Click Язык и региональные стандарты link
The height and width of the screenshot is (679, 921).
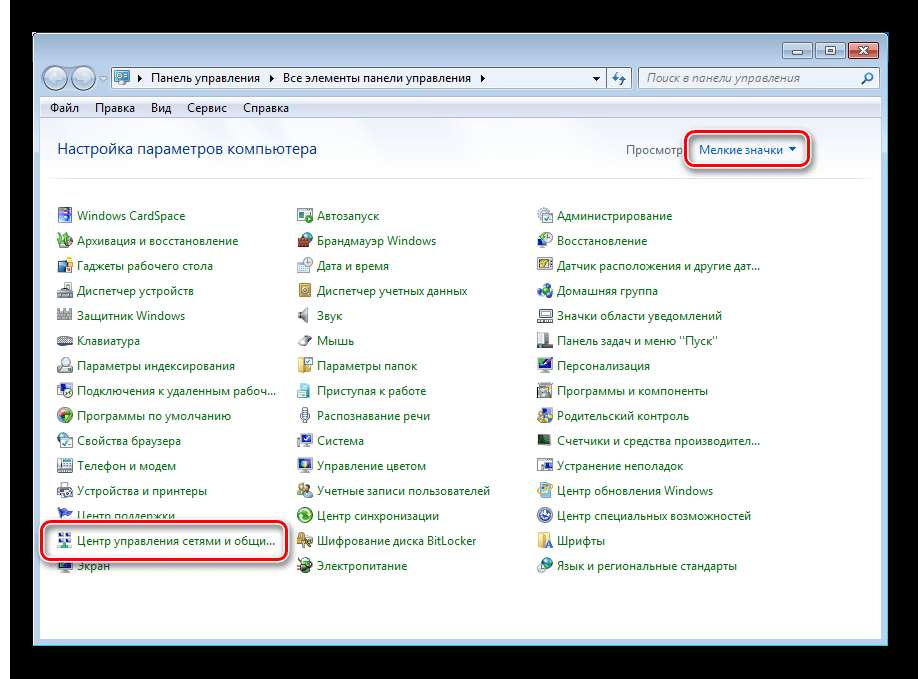647,566
